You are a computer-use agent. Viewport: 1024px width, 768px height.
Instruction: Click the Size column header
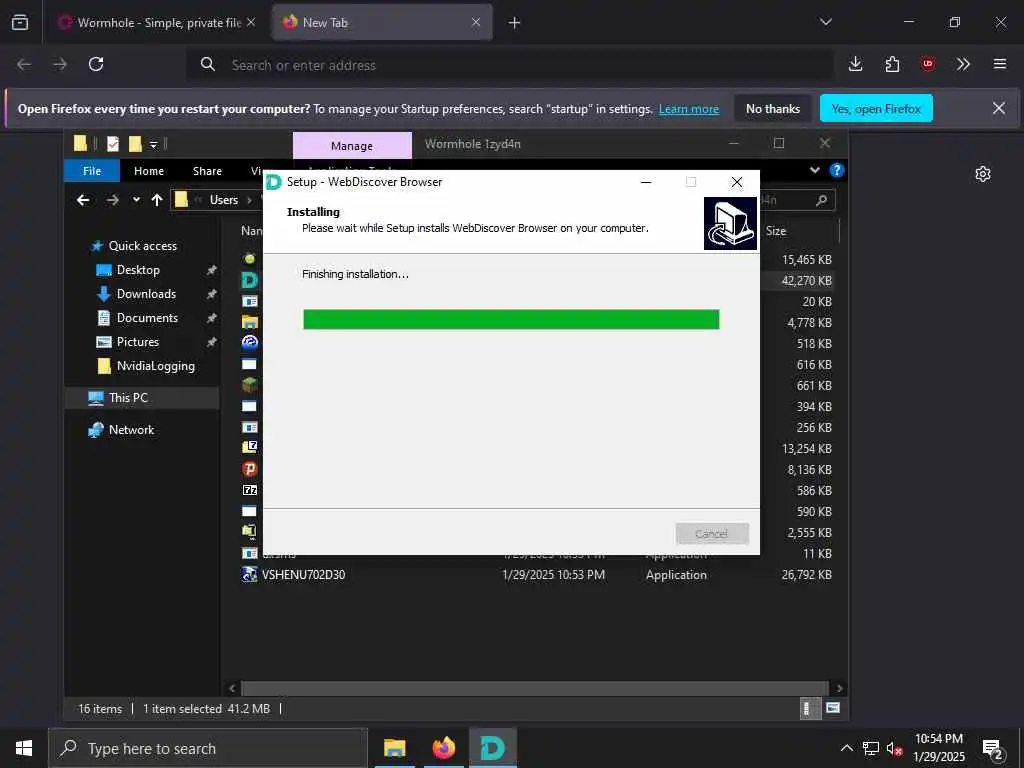(x=776, y=231)
